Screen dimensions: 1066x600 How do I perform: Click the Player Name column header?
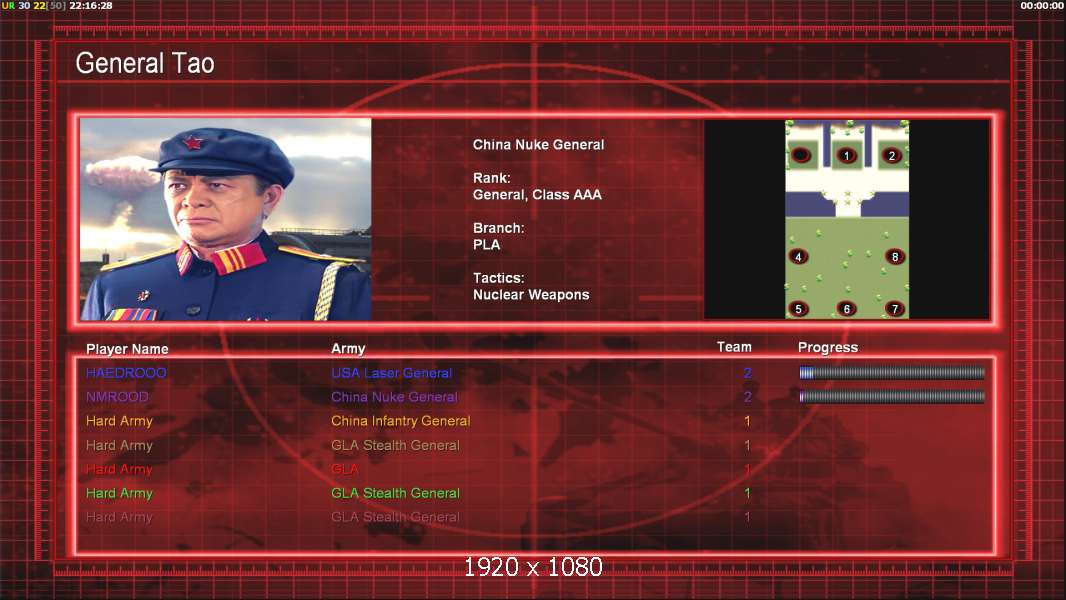coord(127,349)
